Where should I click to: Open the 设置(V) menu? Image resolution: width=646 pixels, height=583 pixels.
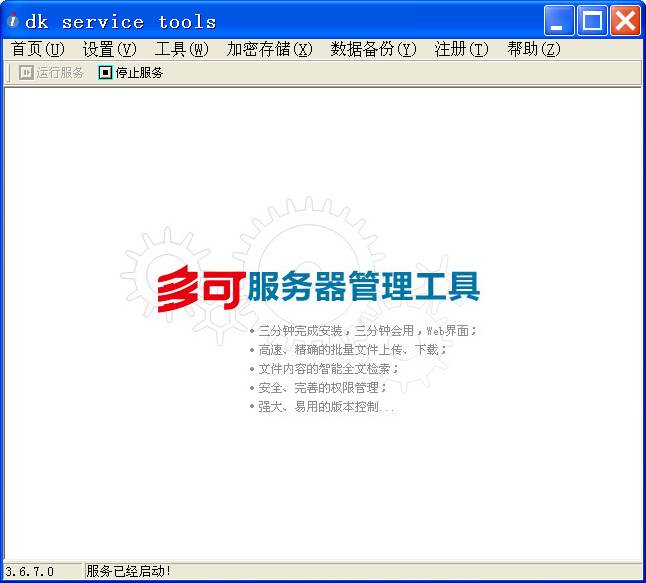(x=110, y=49)
